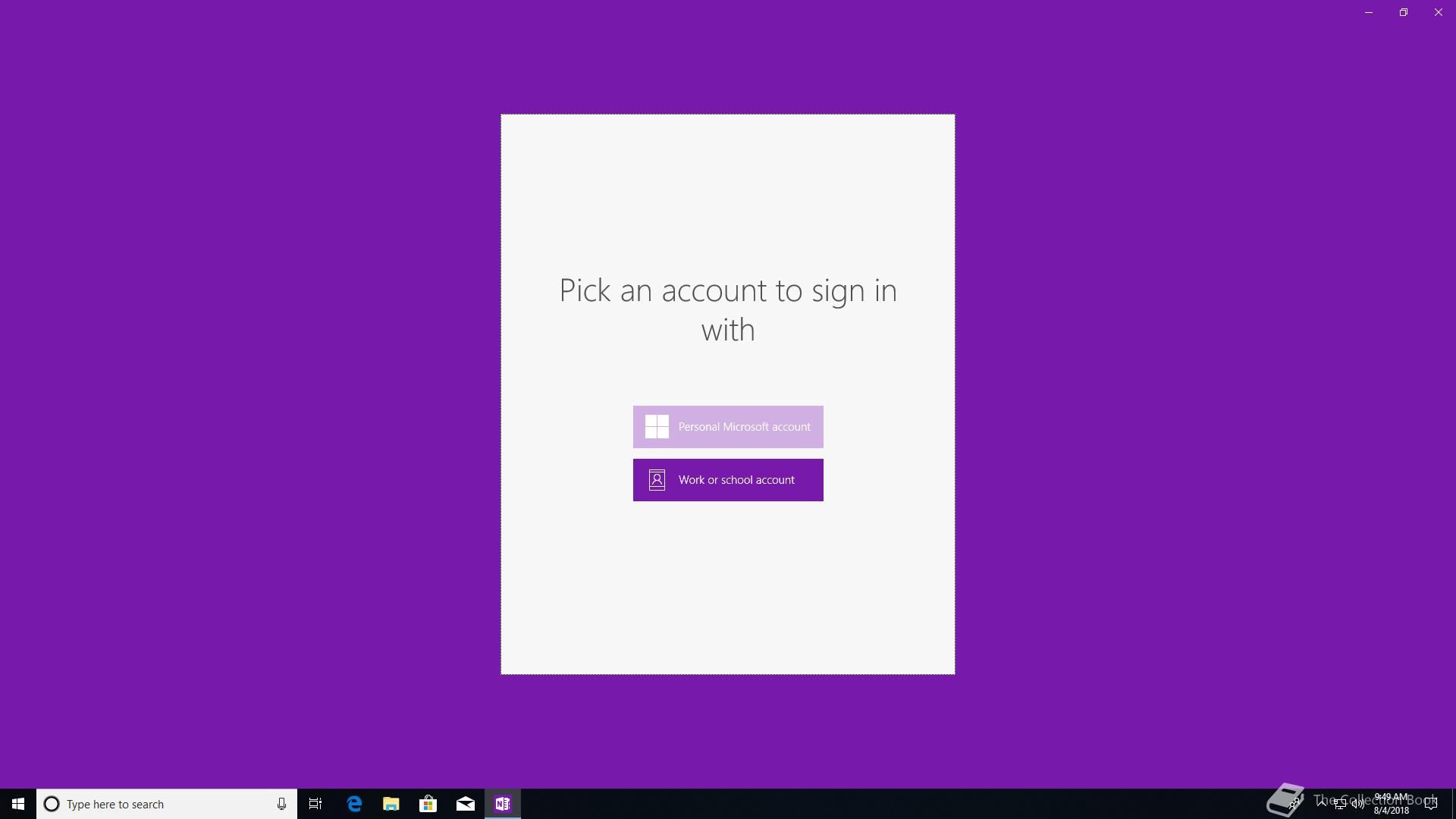Open the clock and date flyout

coord(1391,804)
